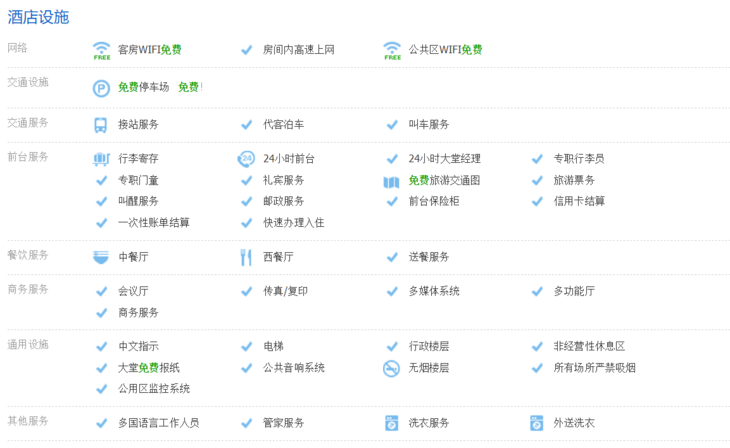Screen dimensions: 730x448
Task: Click the Chinese restaurant bowl icon
Action: point(101,257)
